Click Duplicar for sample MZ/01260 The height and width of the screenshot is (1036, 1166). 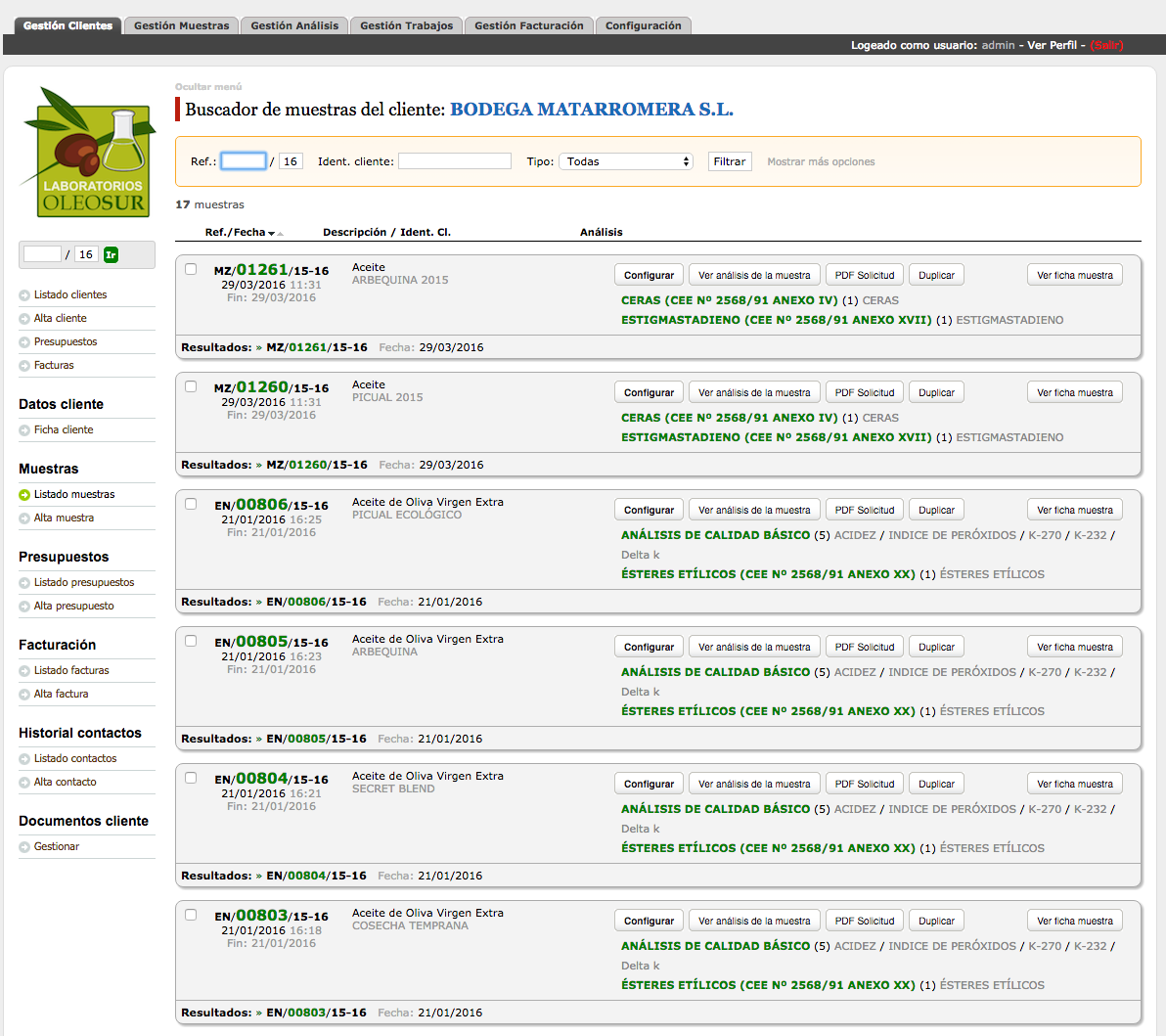pyautogui.click(x=936, y=392)
